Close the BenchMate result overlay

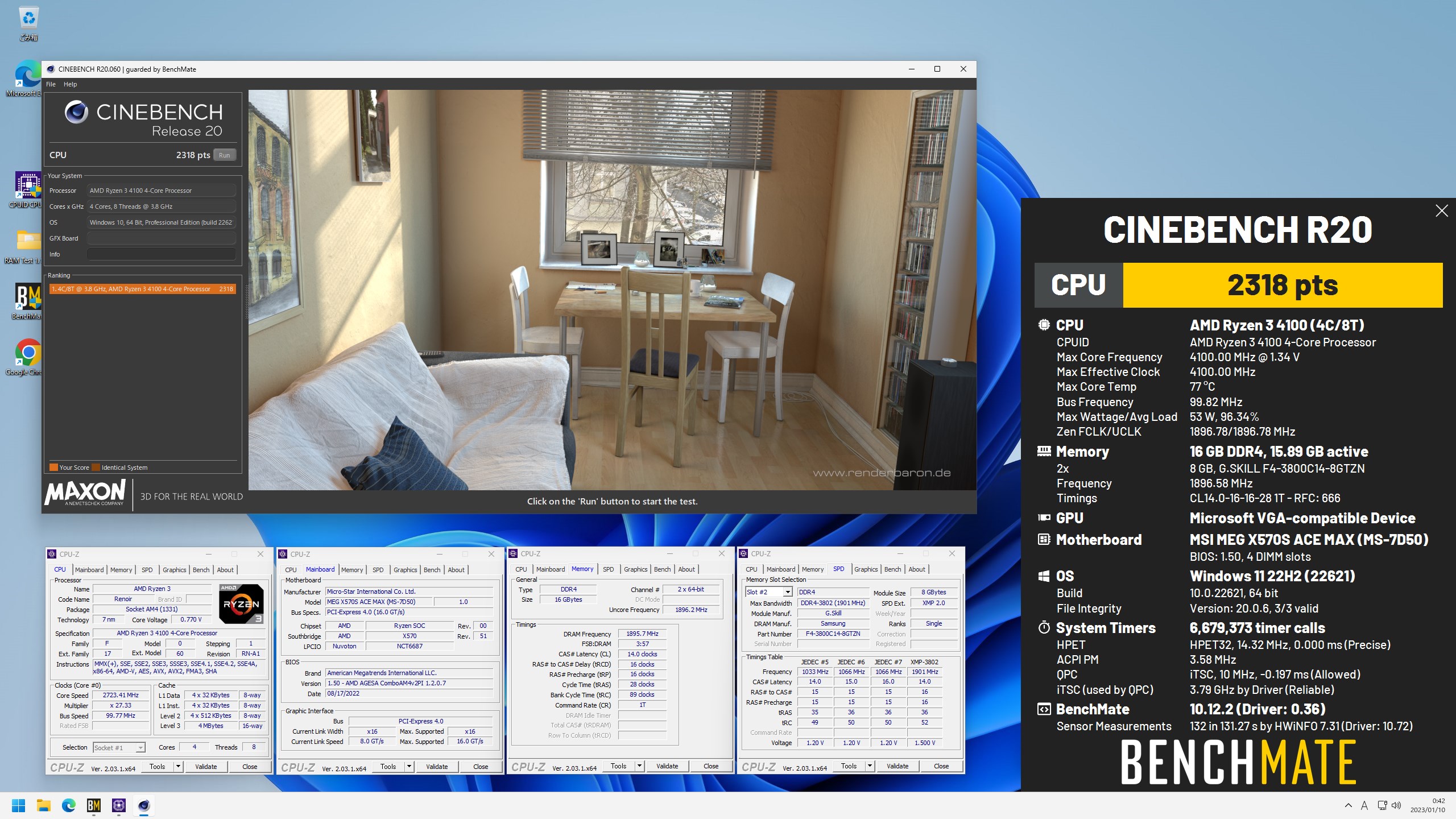(x=1441, y=211)
